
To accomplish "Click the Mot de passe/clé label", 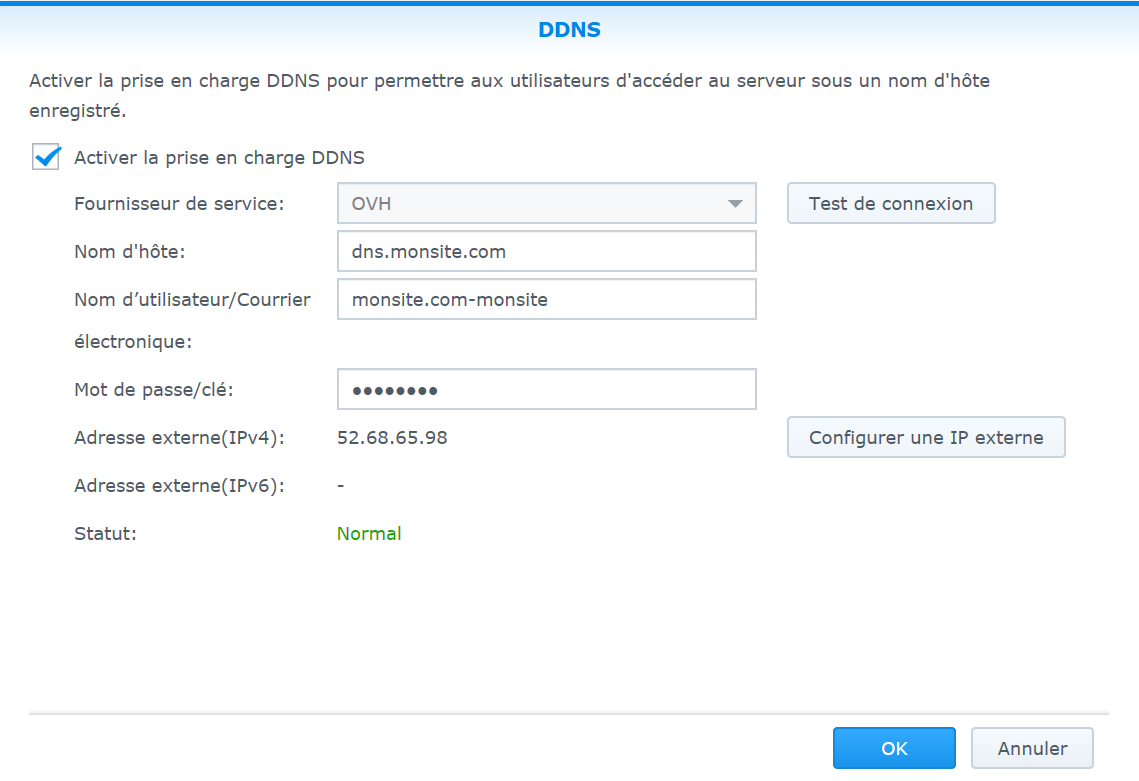I will tap(154, 390).
